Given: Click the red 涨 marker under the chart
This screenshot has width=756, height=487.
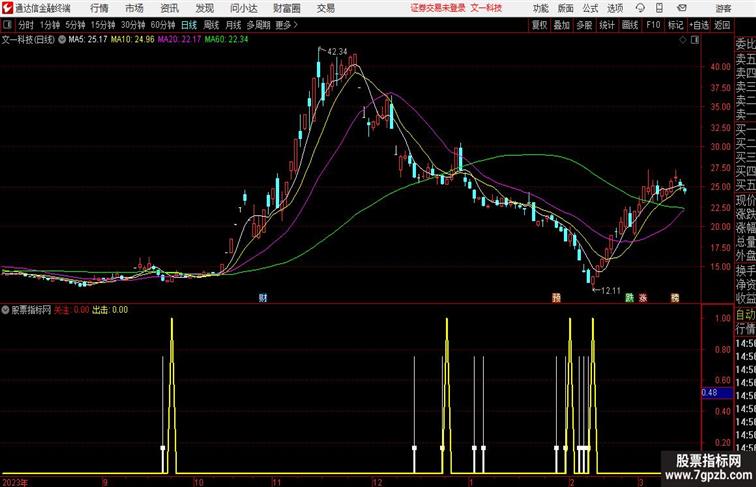Looking at the screenshot, I should click(643, 298).
